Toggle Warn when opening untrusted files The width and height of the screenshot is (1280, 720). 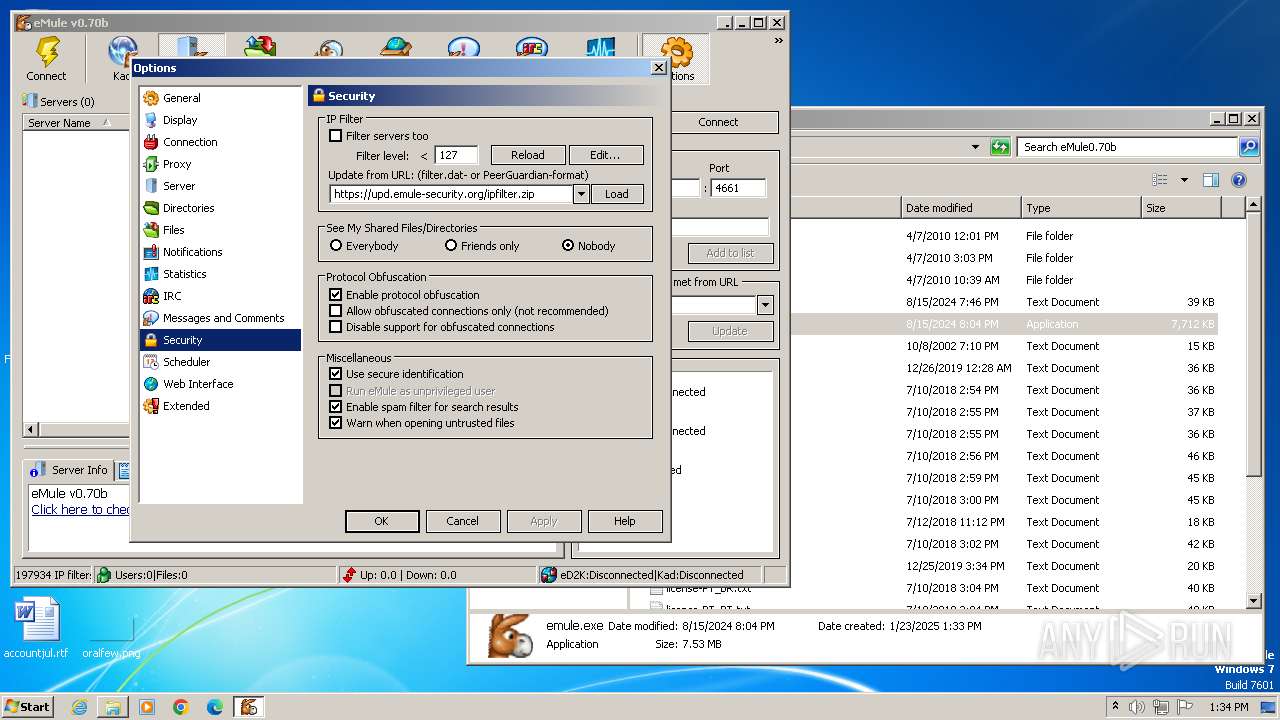point(336,423)
